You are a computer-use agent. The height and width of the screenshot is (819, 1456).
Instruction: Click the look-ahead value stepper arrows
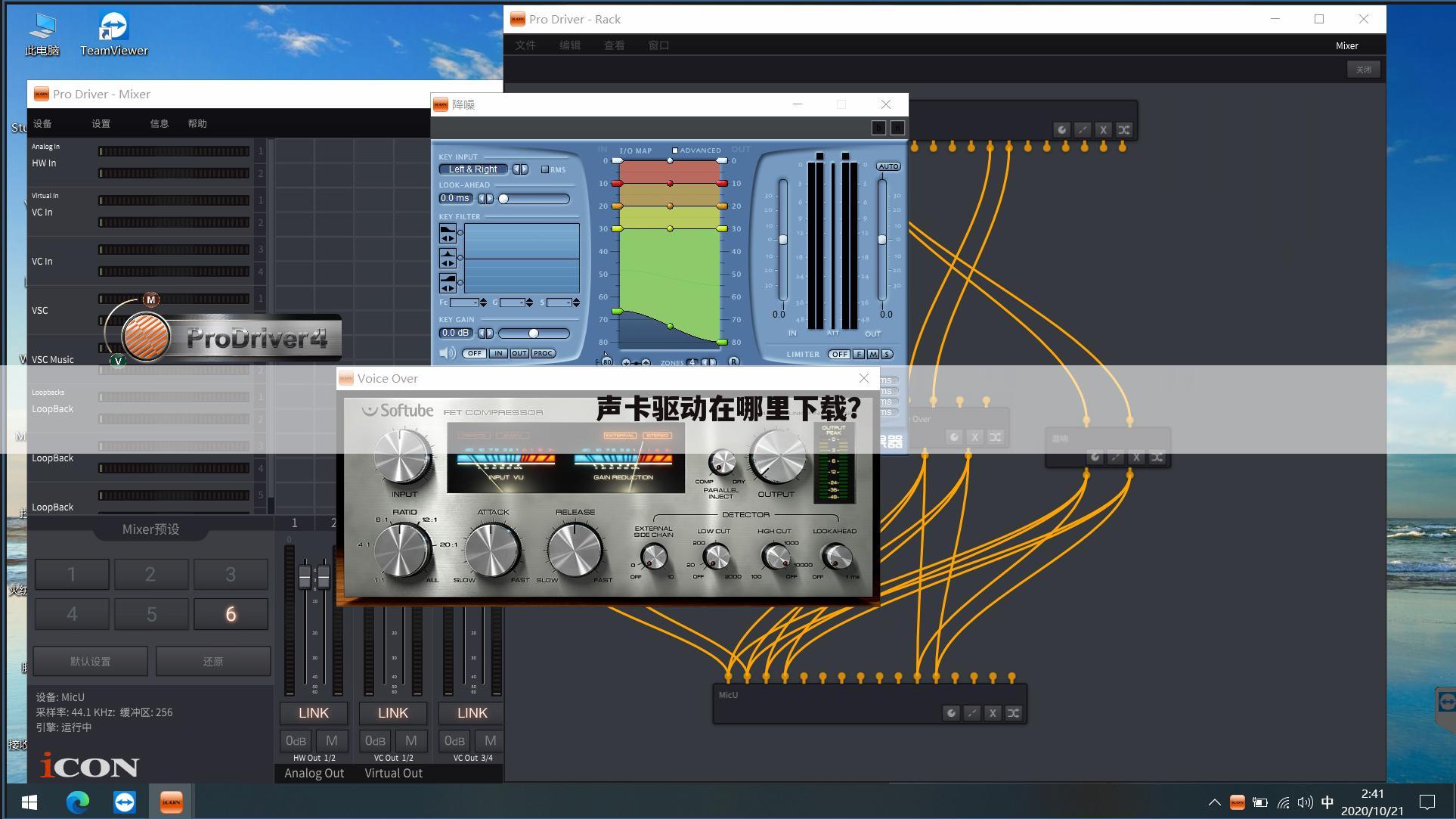[x=485, y=199]
